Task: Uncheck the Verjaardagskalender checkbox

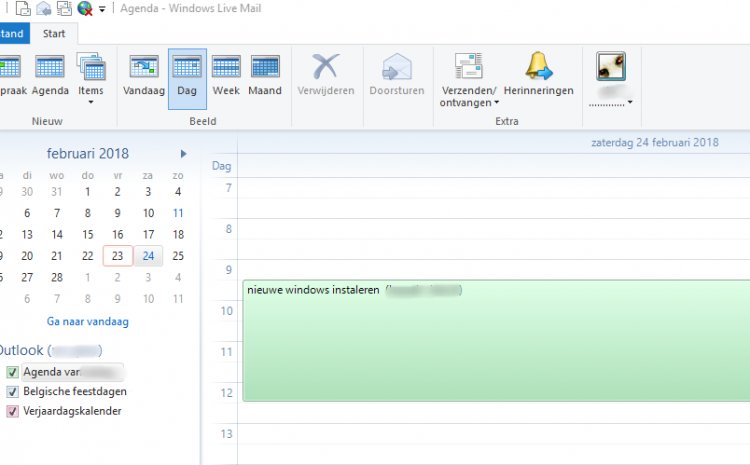Action: click(13, 410)
